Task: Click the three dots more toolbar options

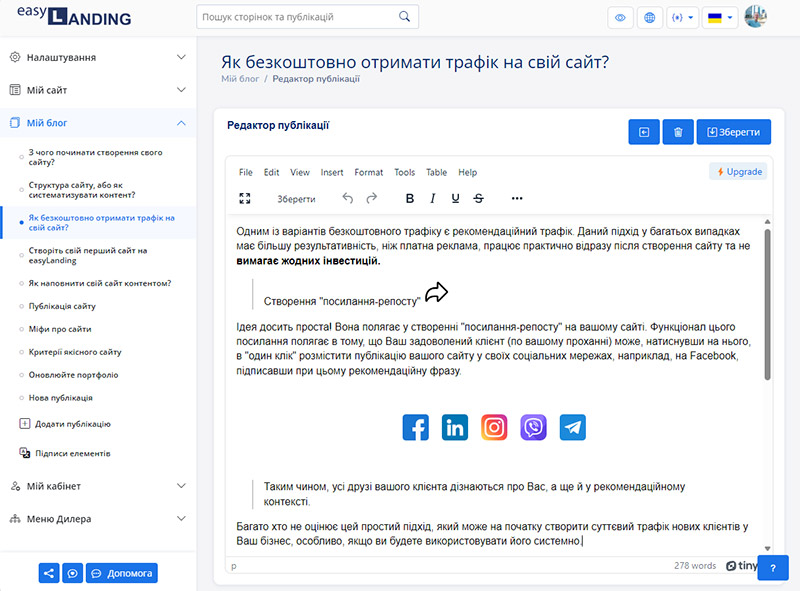Action: pyautogui.click(x=517, y=198)
